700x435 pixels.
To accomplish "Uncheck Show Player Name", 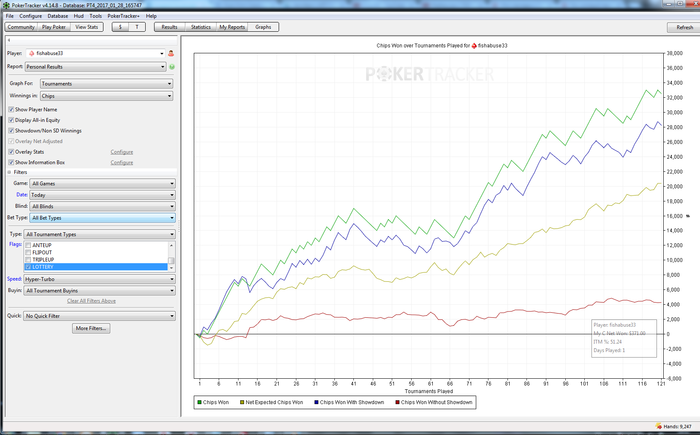I will click(11, 109).
